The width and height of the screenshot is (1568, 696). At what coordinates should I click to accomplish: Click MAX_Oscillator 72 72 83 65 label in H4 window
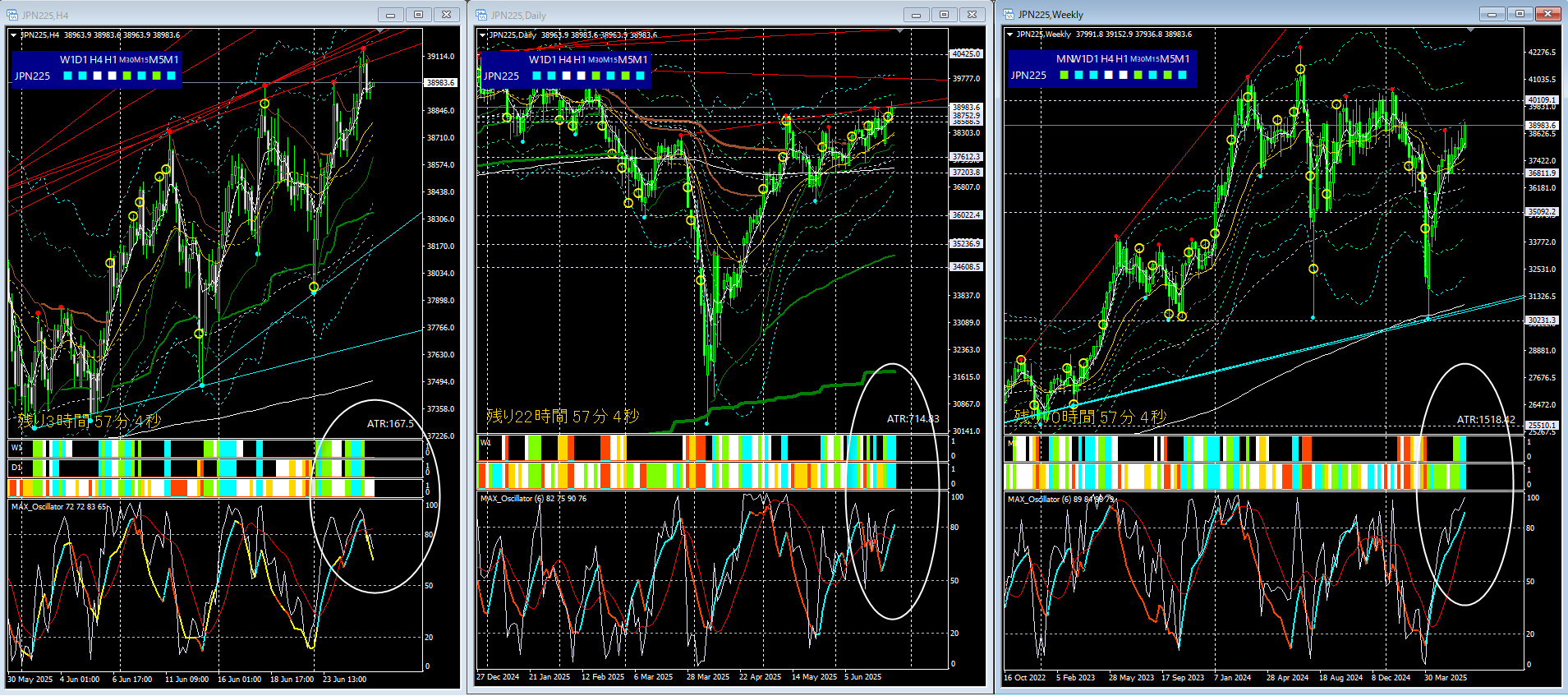[x=58, y=507]
